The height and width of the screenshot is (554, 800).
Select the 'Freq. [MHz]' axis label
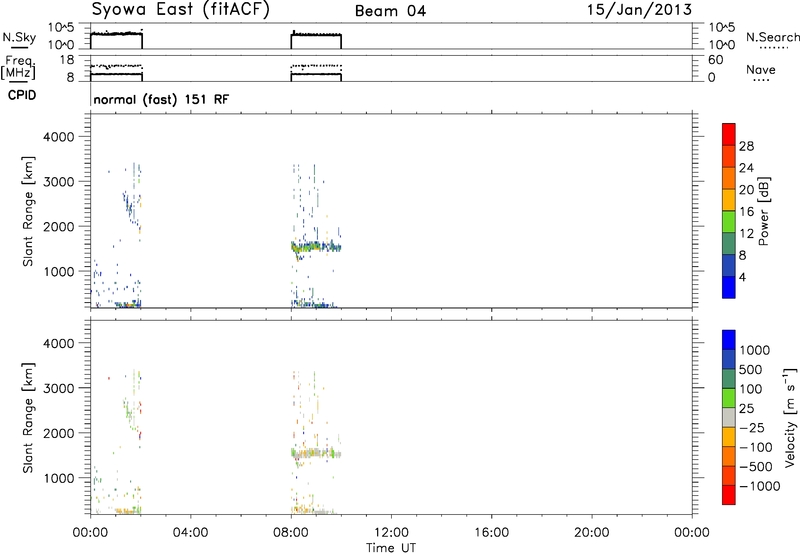pyautogui.click(x=18, y=68)
